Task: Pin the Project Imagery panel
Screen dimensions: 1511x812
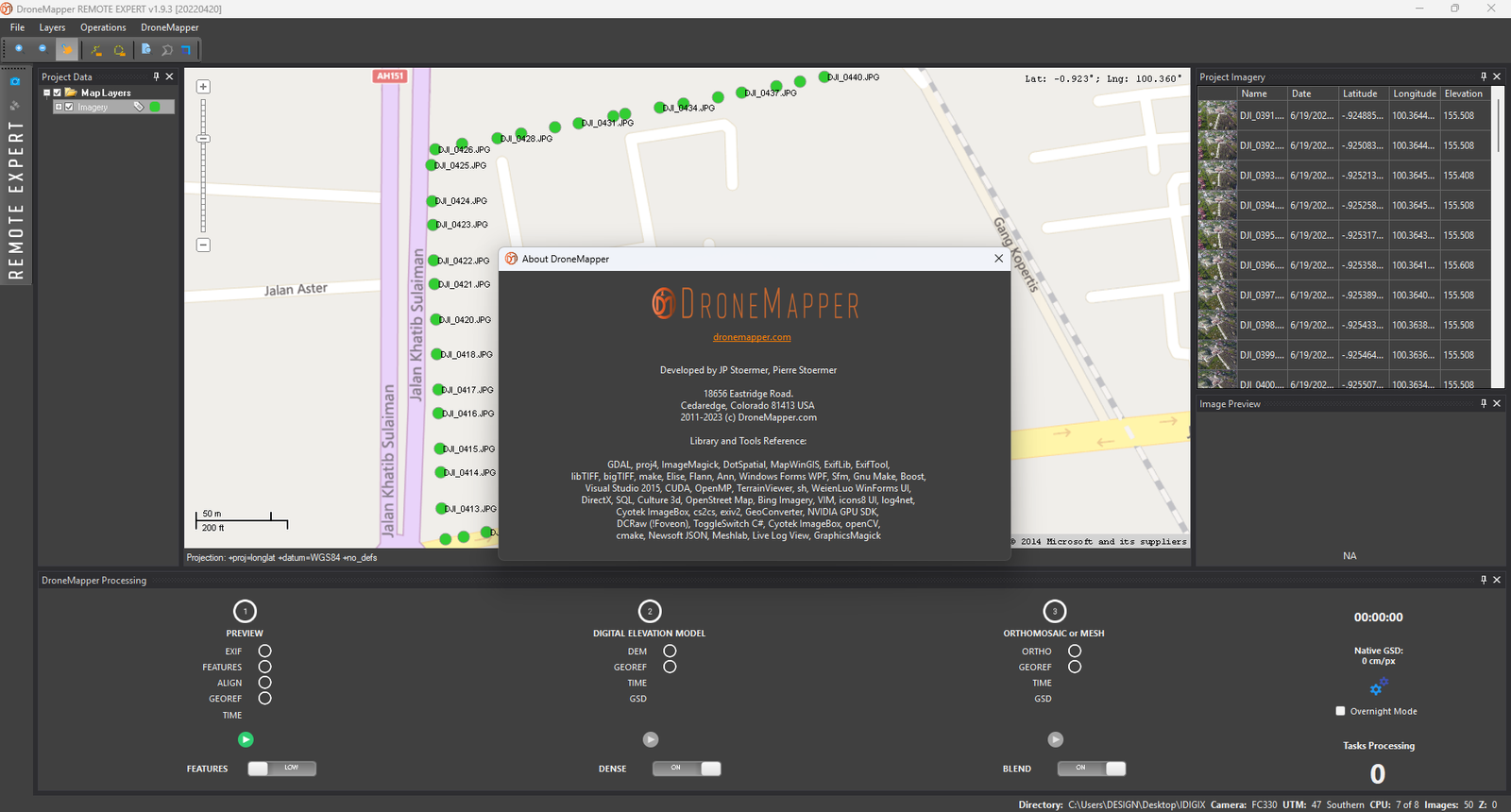Action: 1484,76
